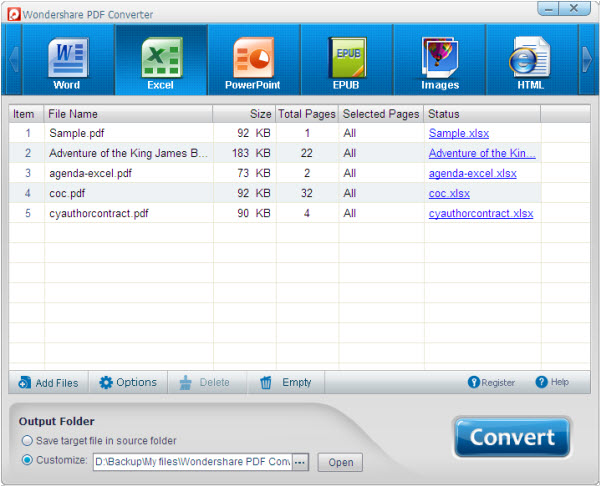Click the File Name column header
The image size is (600, 486).
(x=128, y=114)
